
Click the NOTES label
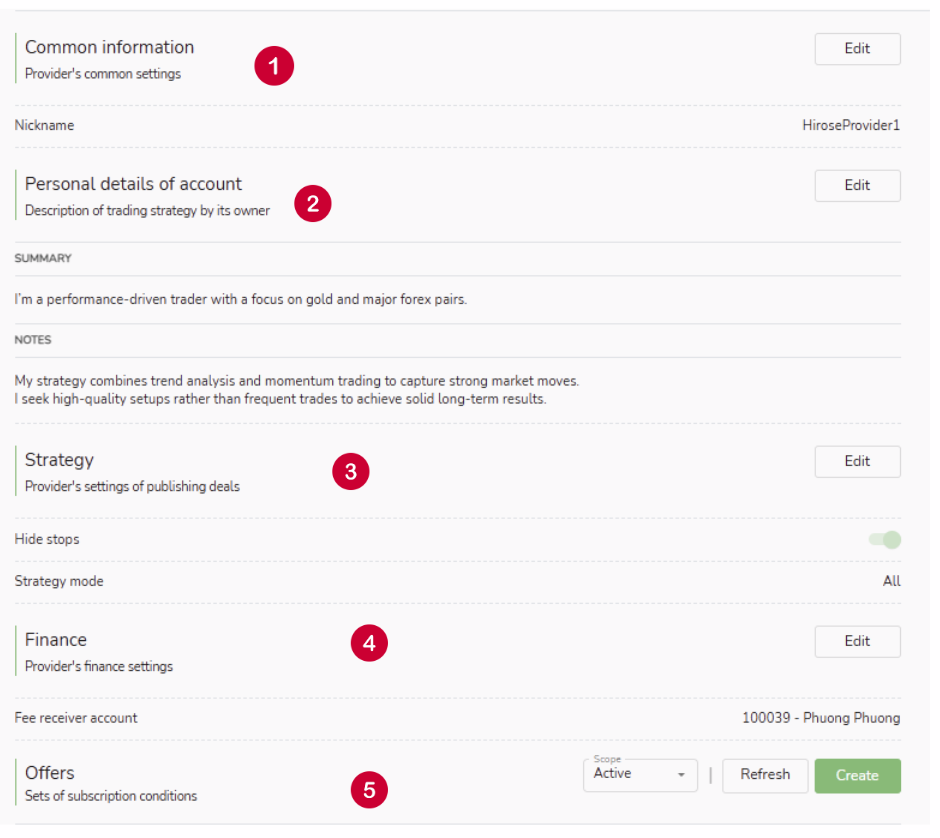coord(33,340)
